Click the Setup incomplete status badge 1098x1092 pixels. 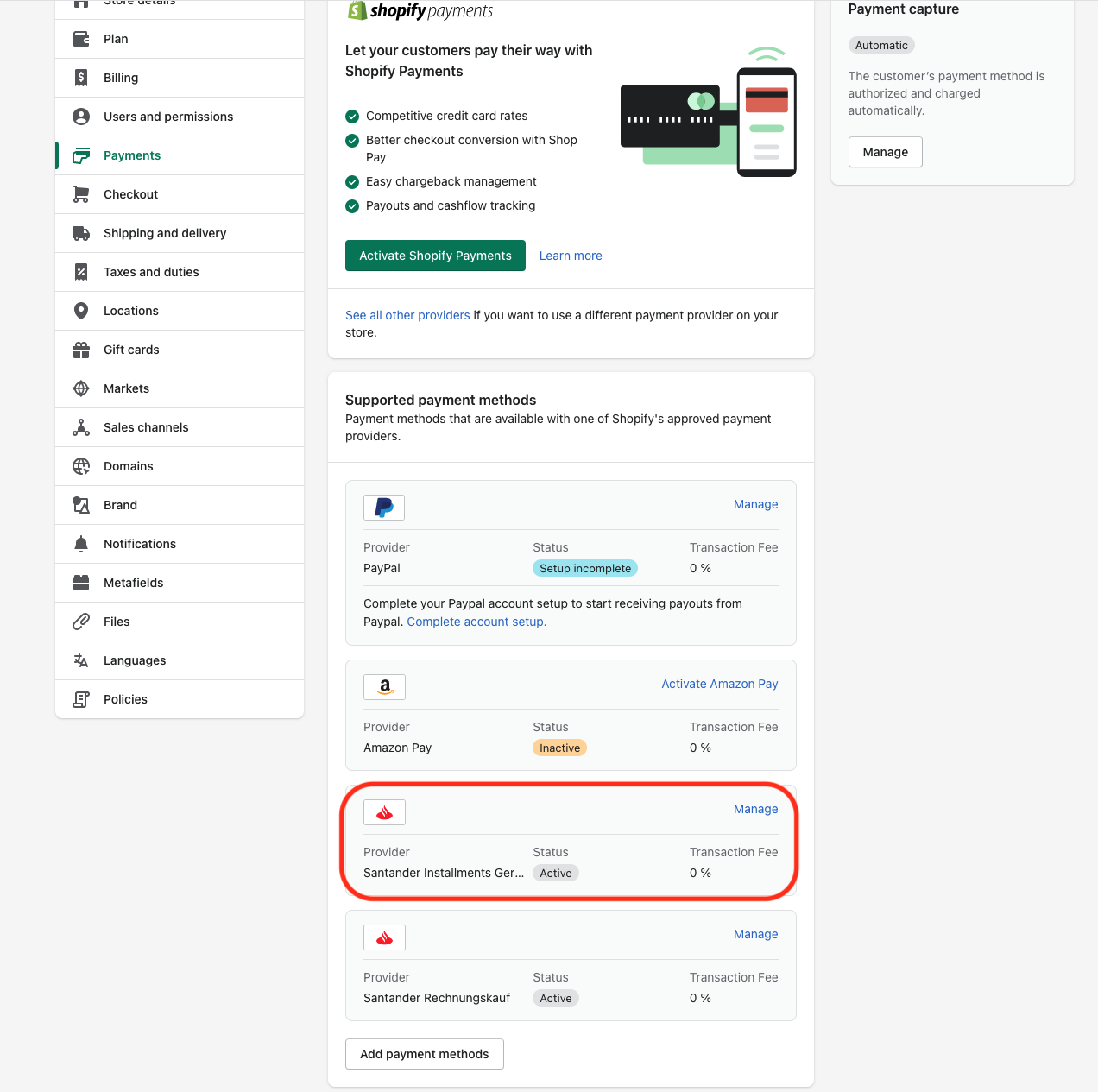coord(585,568)
